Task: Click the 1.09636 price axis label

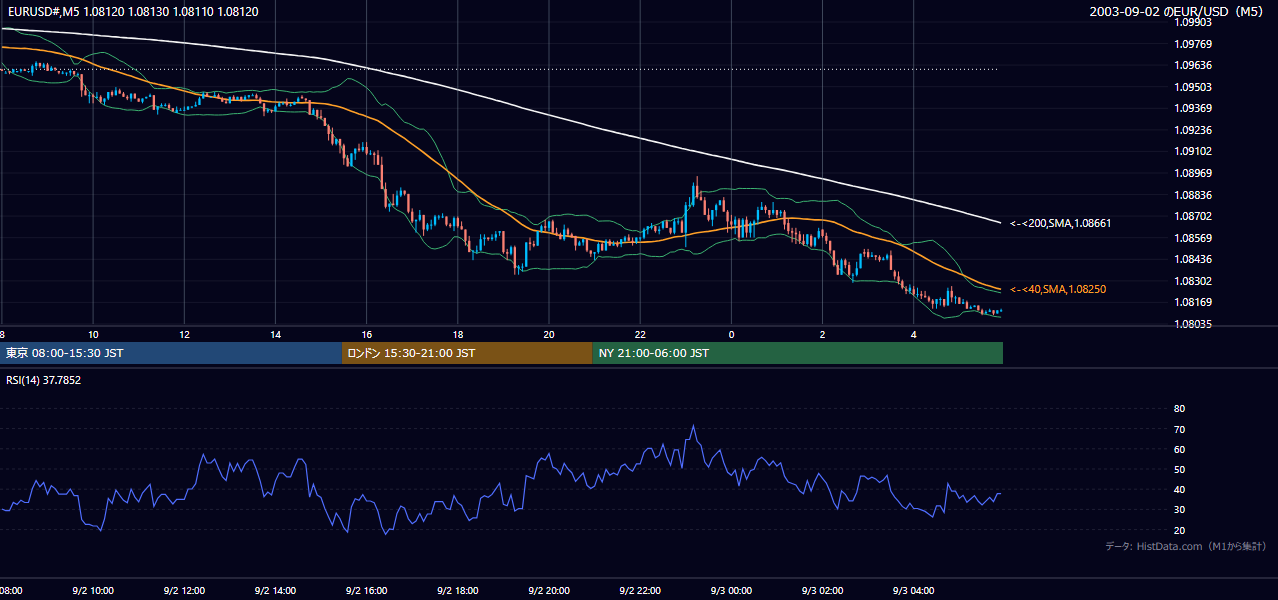Action: click(1193, 66)
